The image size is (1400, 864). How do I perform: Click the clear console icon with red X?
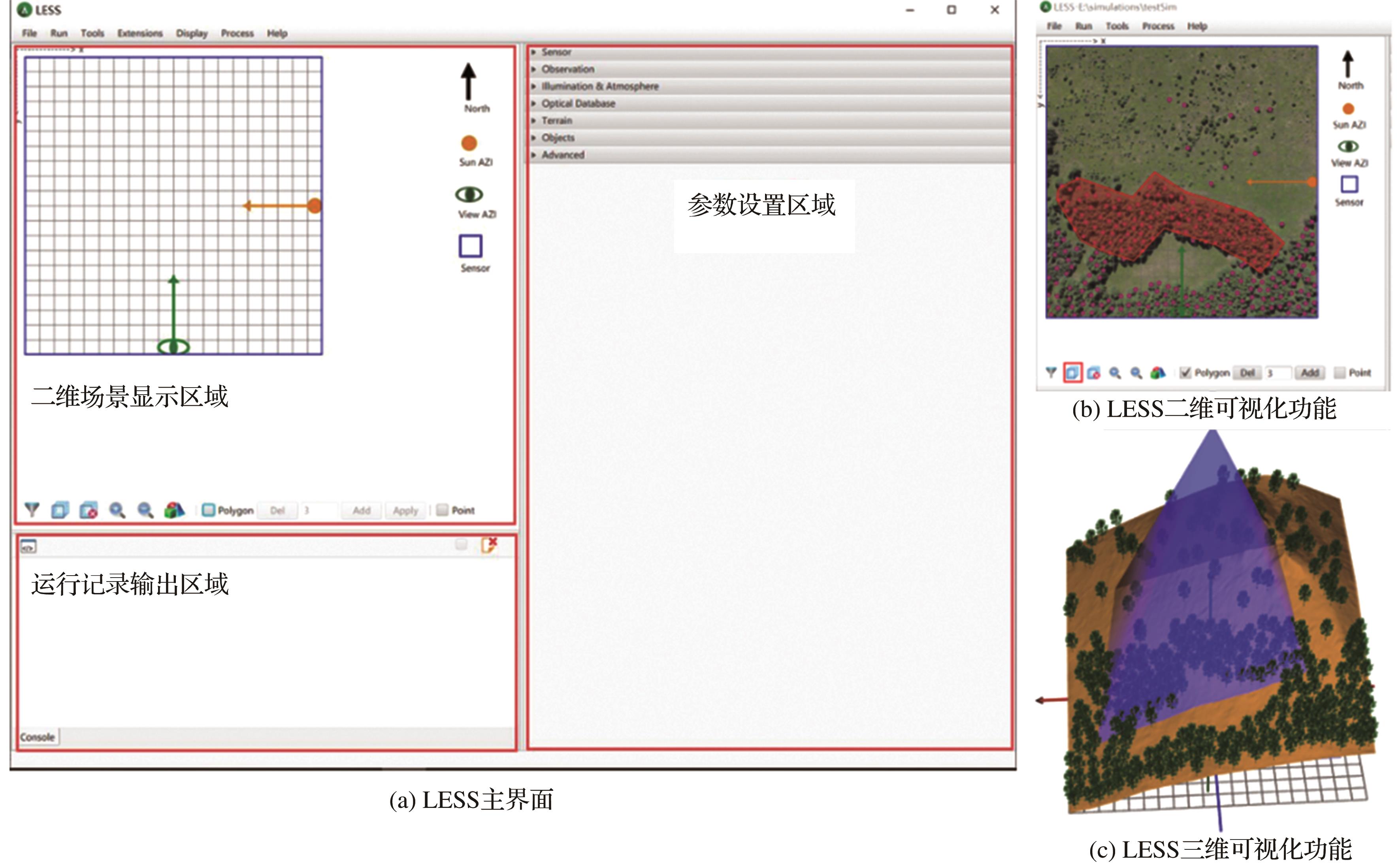(488, 545)
